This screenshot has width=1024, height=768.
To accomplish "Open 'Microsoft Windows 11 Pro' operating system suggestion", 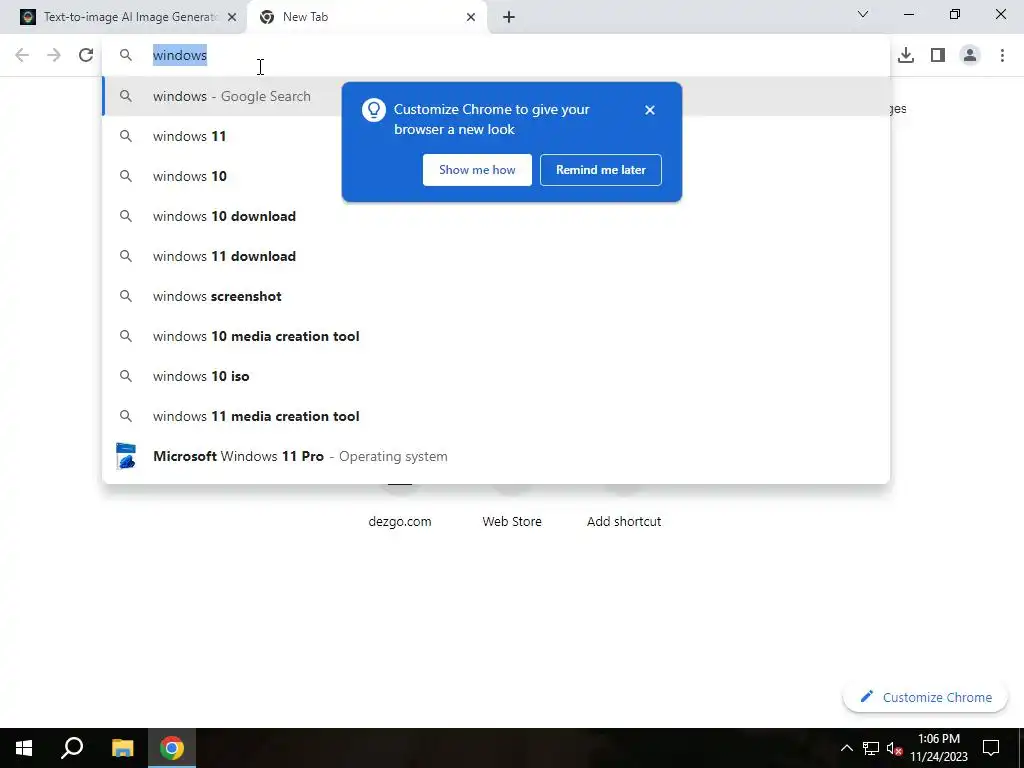I will click(x=496, y=456).
